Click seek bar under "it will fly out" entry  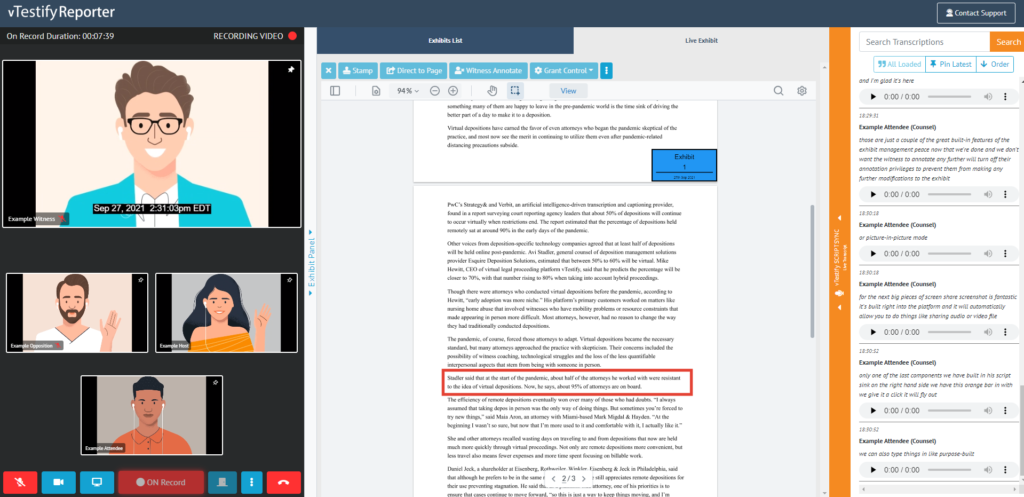click(952, 411)
